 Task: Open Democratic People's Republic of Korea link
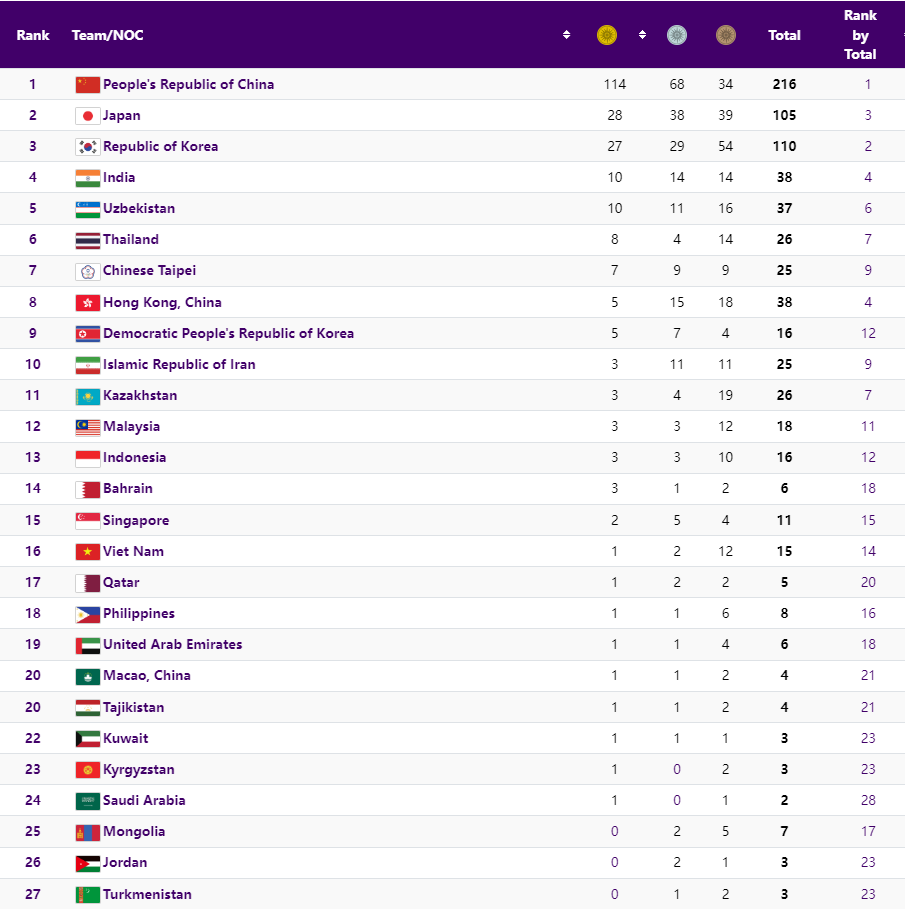coord(228,333)
